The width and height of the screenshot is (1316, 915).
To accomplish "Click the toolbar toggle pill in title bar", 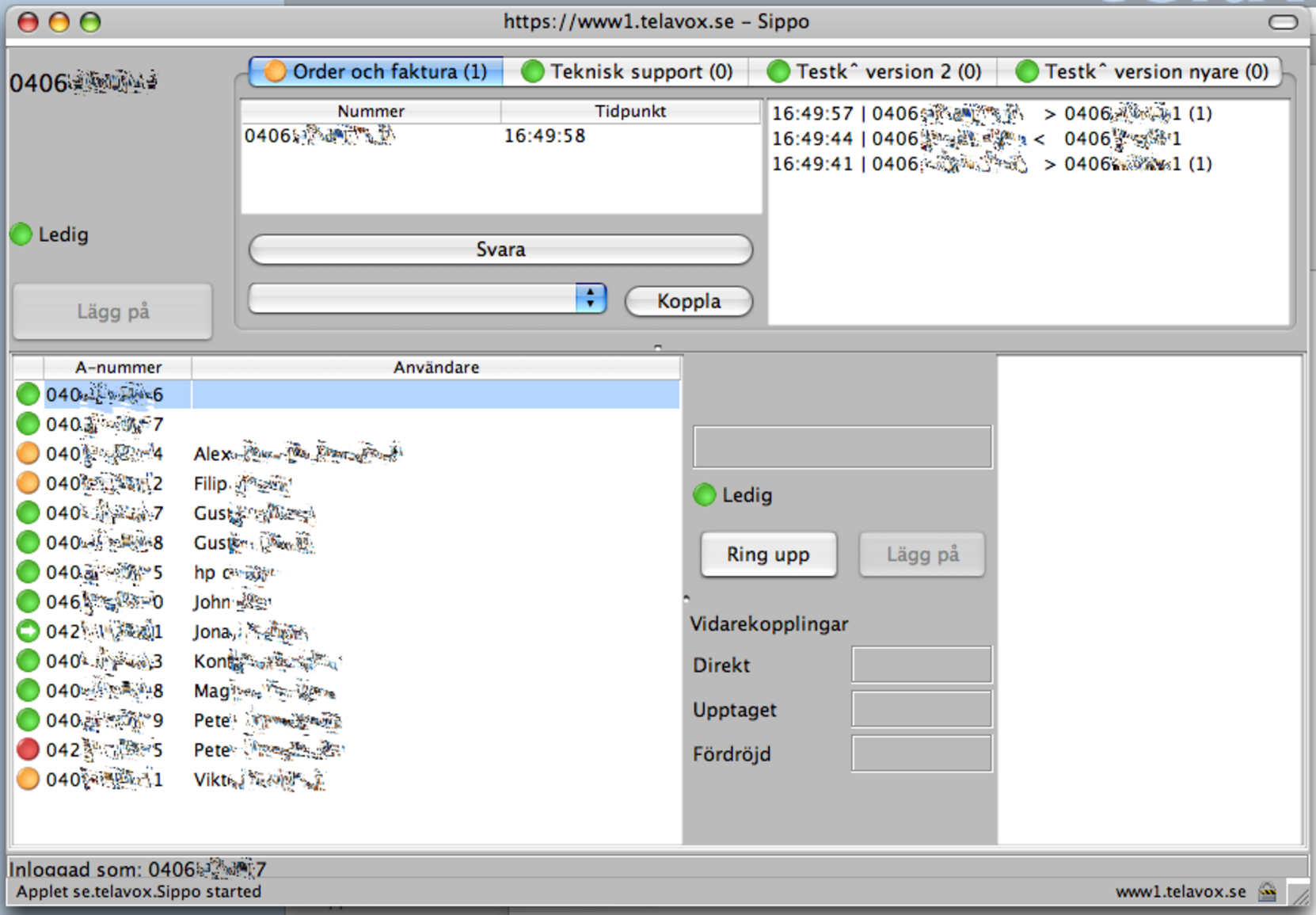I will 1283,22.
